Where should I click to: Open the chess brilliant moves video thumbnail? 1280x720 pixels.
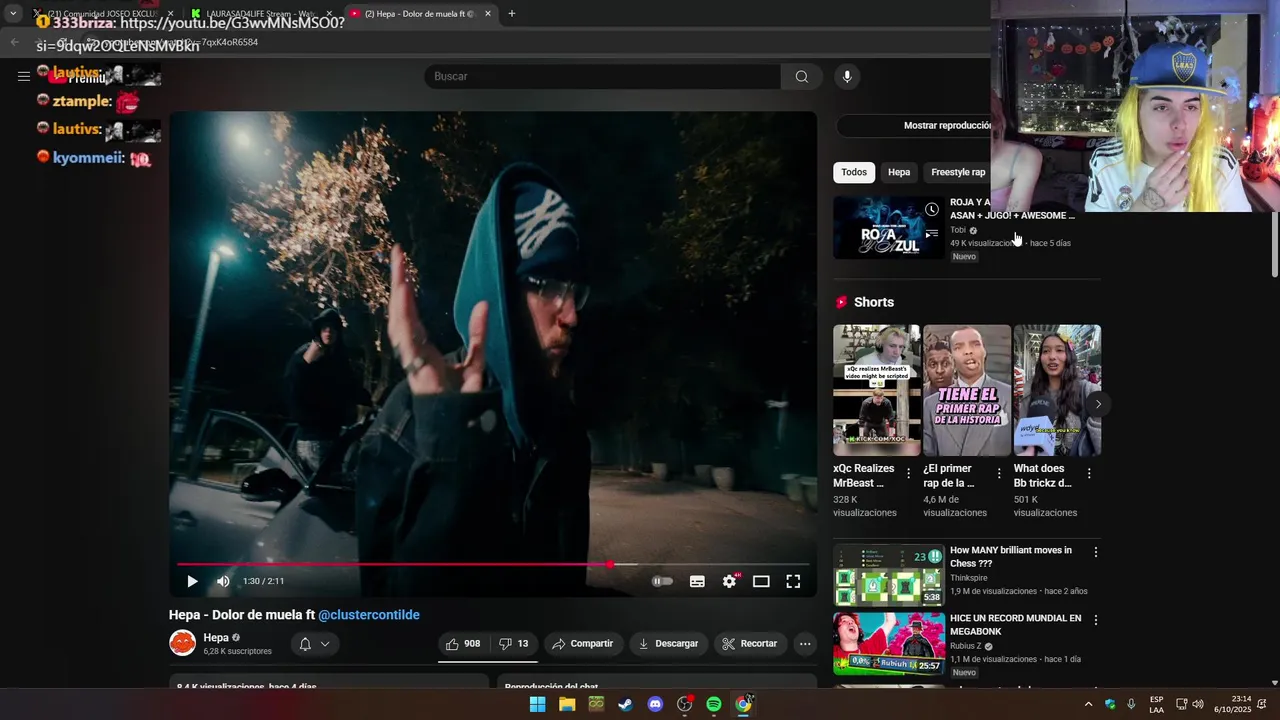click(888, 575)
